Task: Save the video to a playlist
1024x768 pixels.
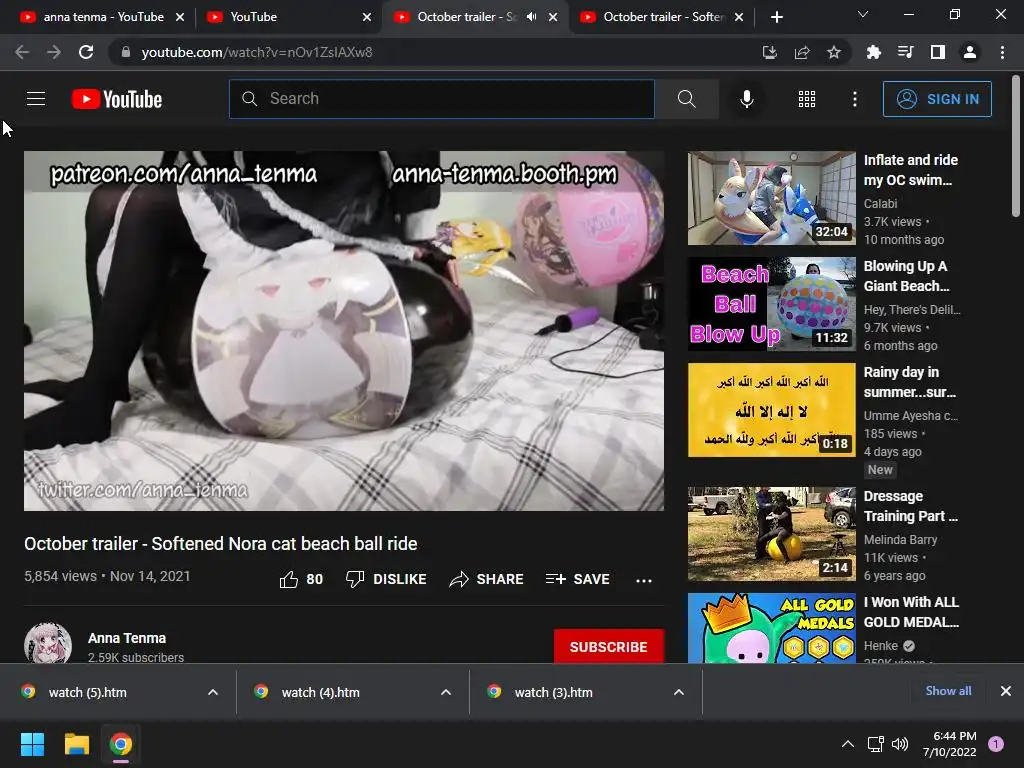Action: coord(578,579)
